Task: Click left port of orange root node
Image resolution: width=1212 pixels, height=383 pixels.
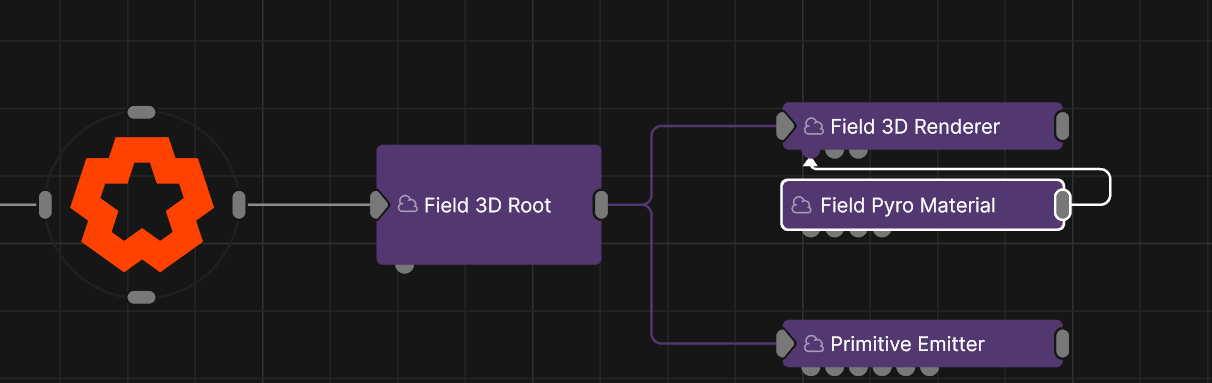Action: coord(45,204)
